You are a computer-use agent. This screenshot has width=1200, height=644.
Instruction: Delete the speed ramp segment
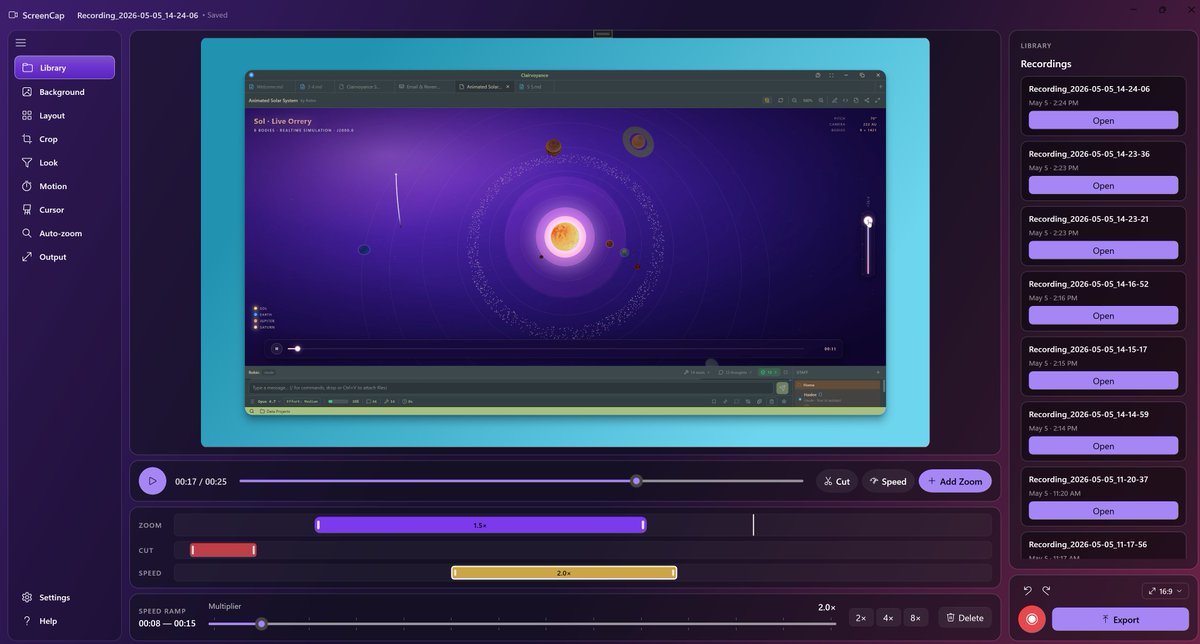[965, 618]
